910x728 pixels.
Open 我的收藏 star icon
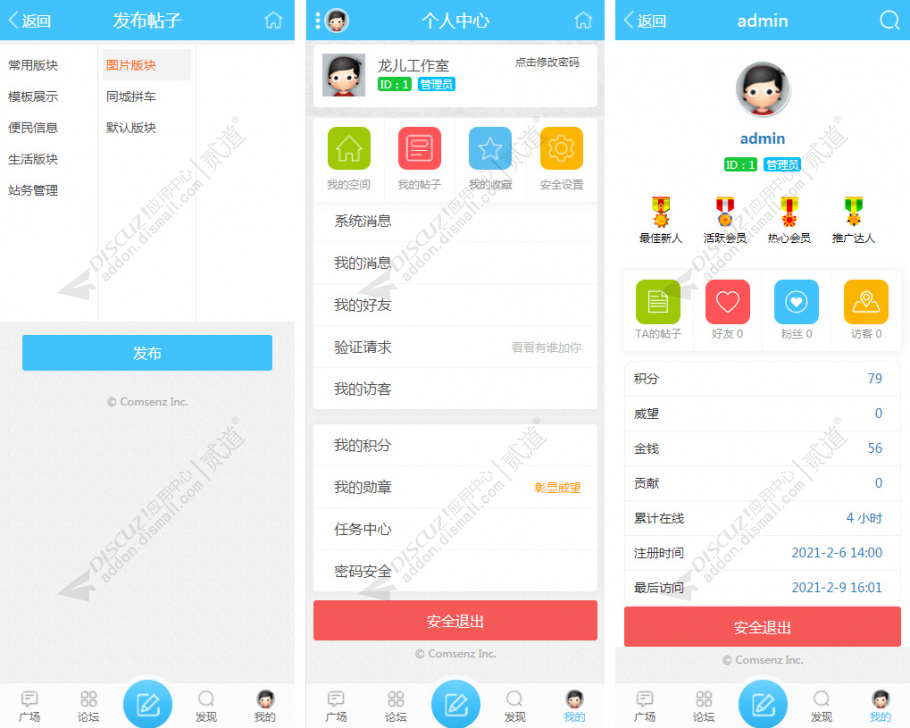pyautogui.click(x=490, y=149)
